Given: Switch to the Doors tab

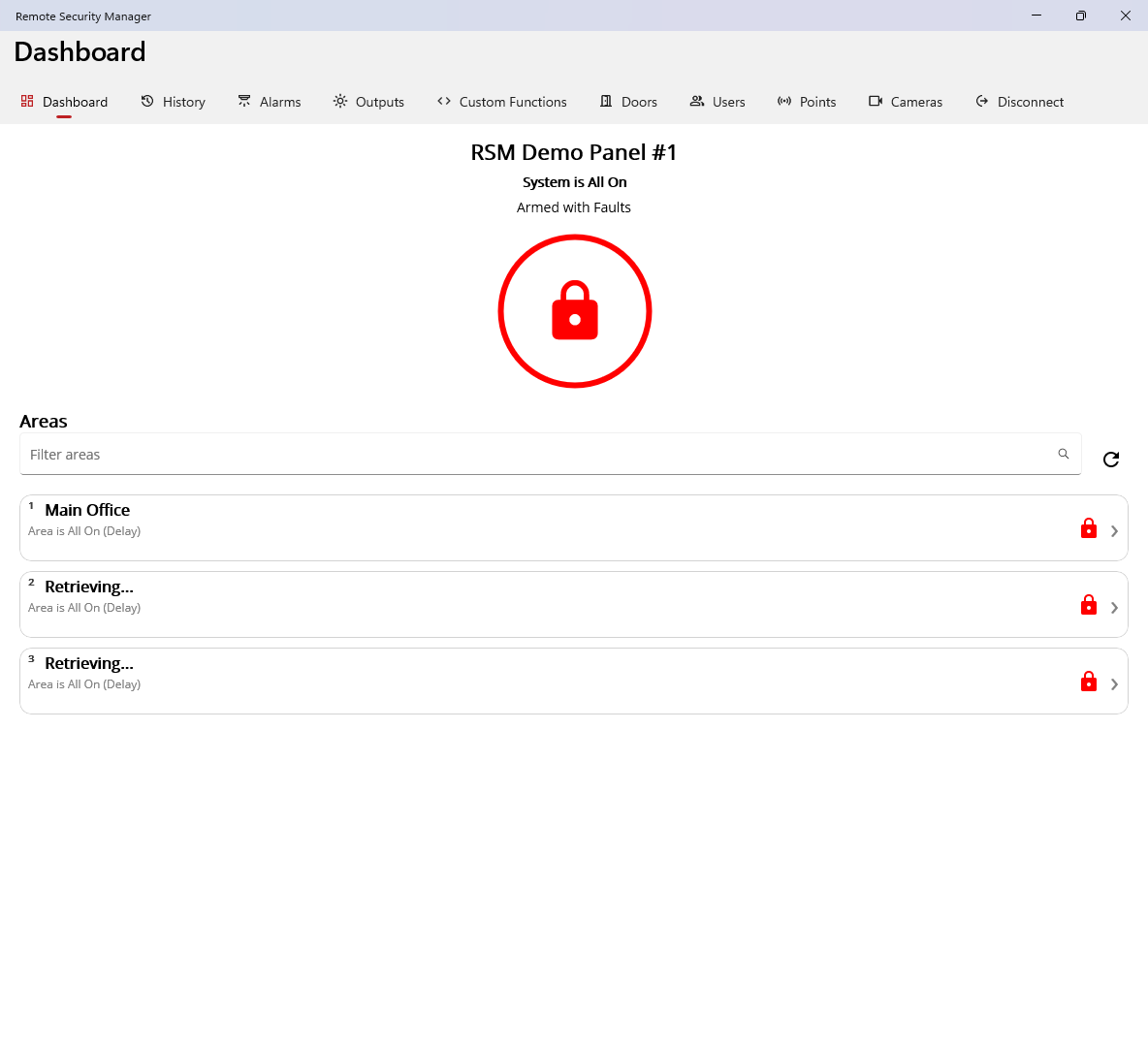Looking at the screenshot, I should (629, 102).
